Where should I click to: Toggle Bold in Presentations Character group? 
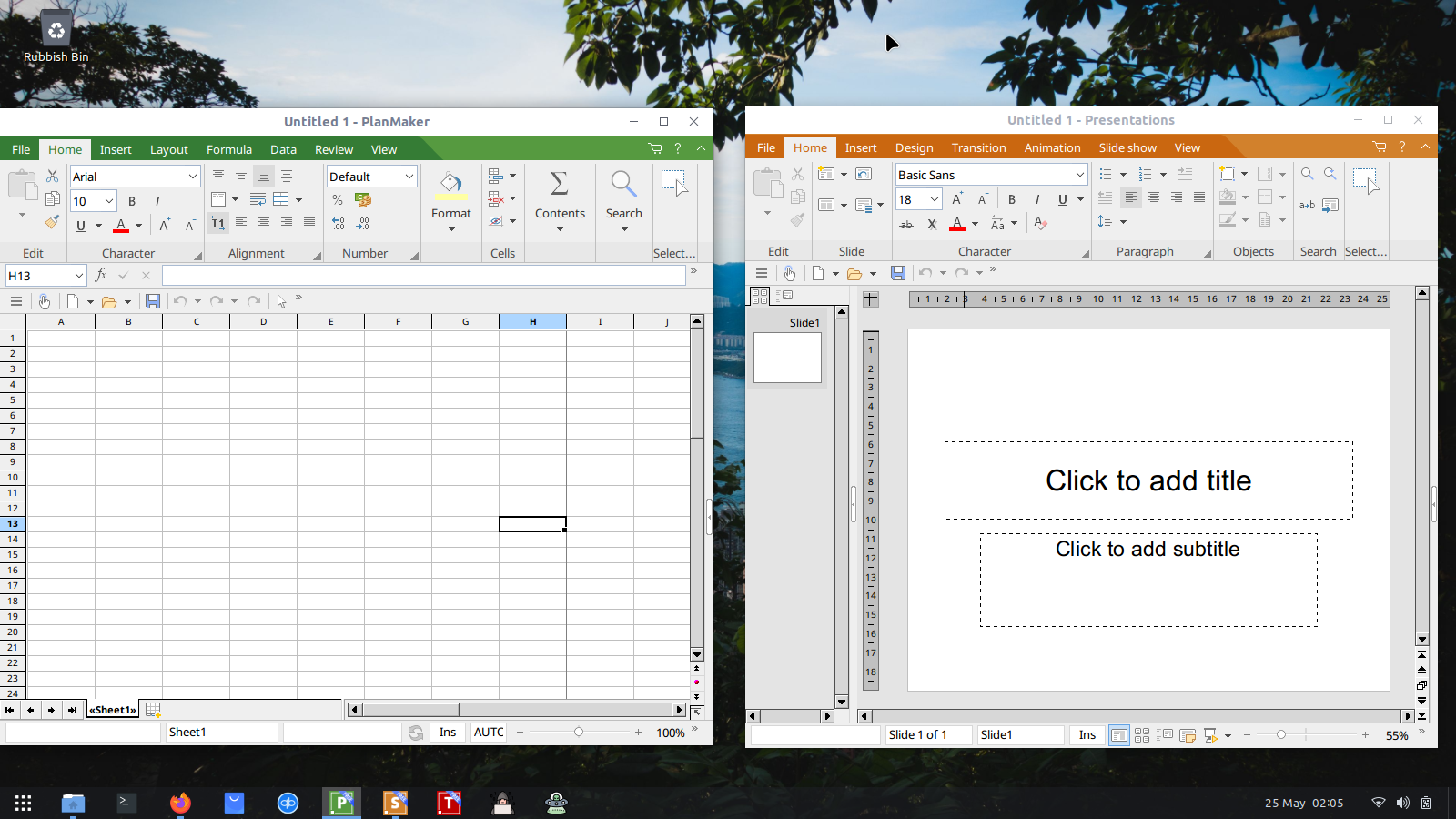(1012, 199)
